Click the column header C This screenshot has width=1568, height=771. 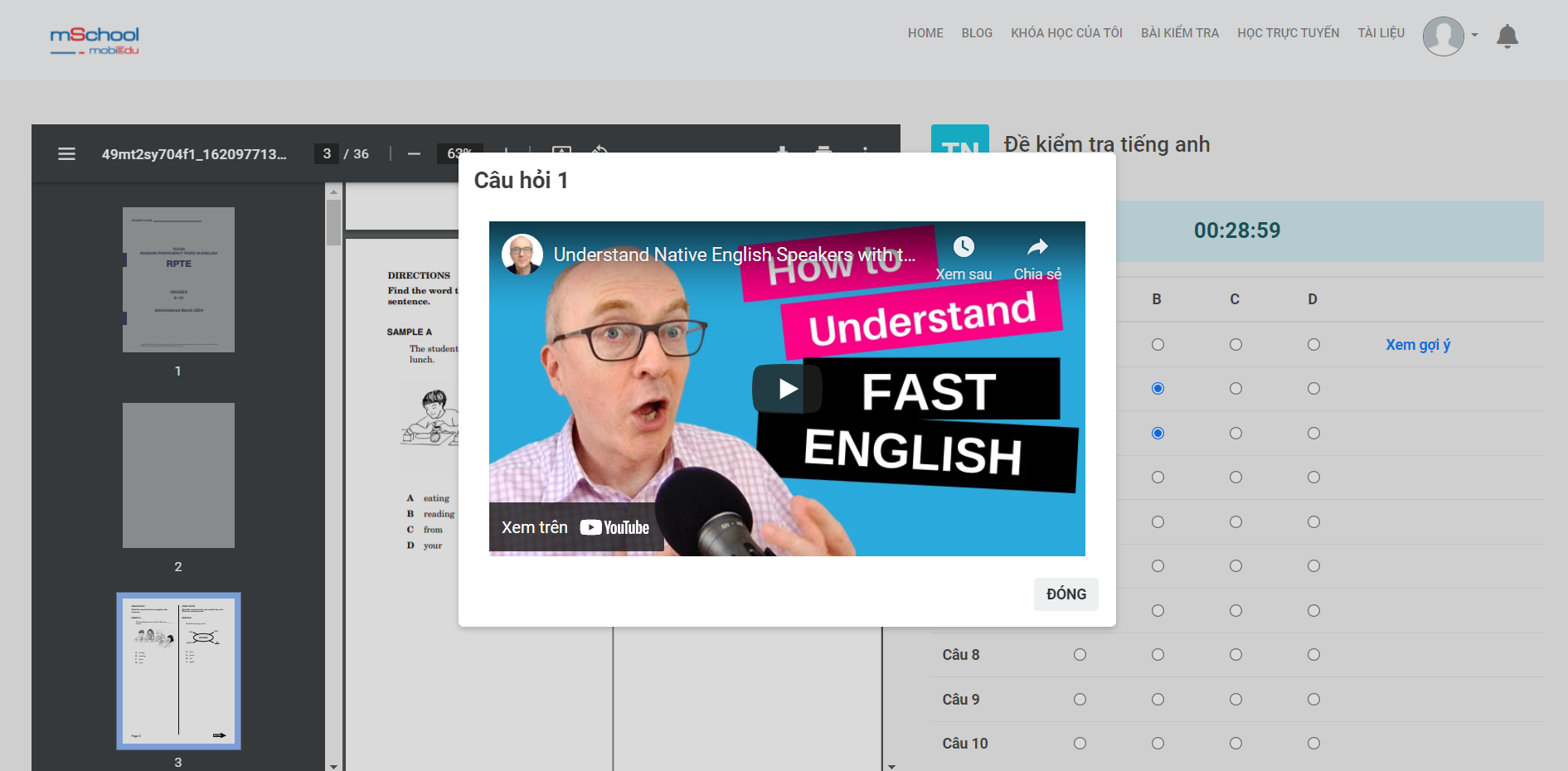[x=1235, y=299]
